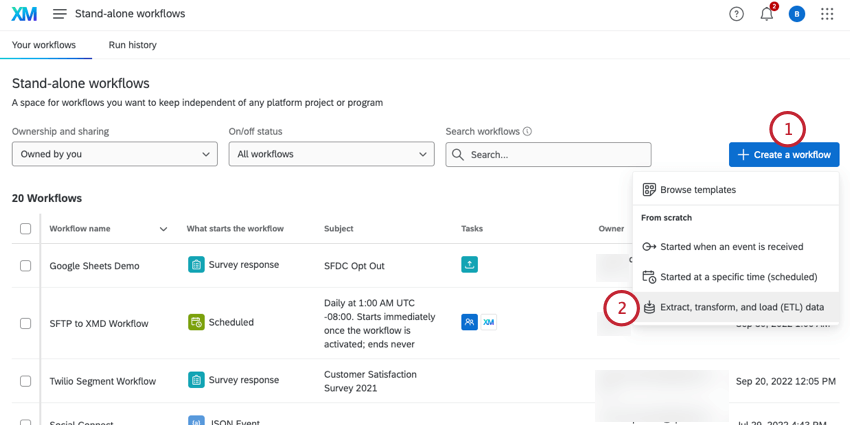Image resolution: width=850 pixels, height=425 pixels.
Task: Switch to the Run history tab
Action: point(132,45)
